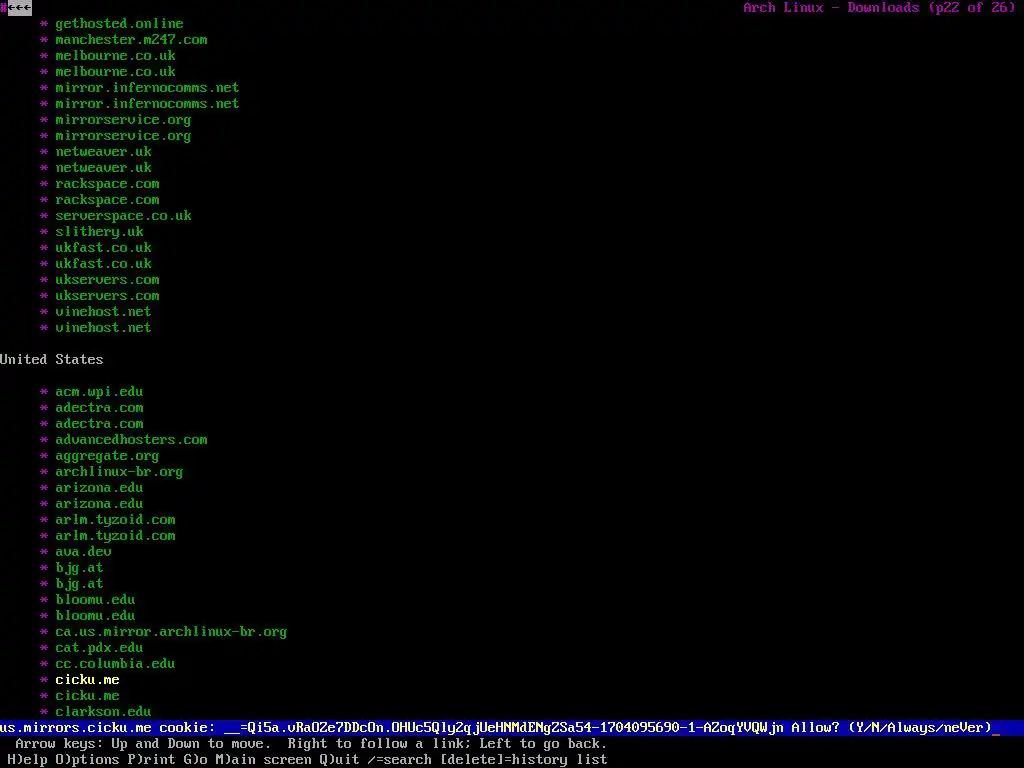The width and height of the screenshot is (1024, 768).
Task: Open the serverspace.co.uk mirror link
Action: [123, 216]
